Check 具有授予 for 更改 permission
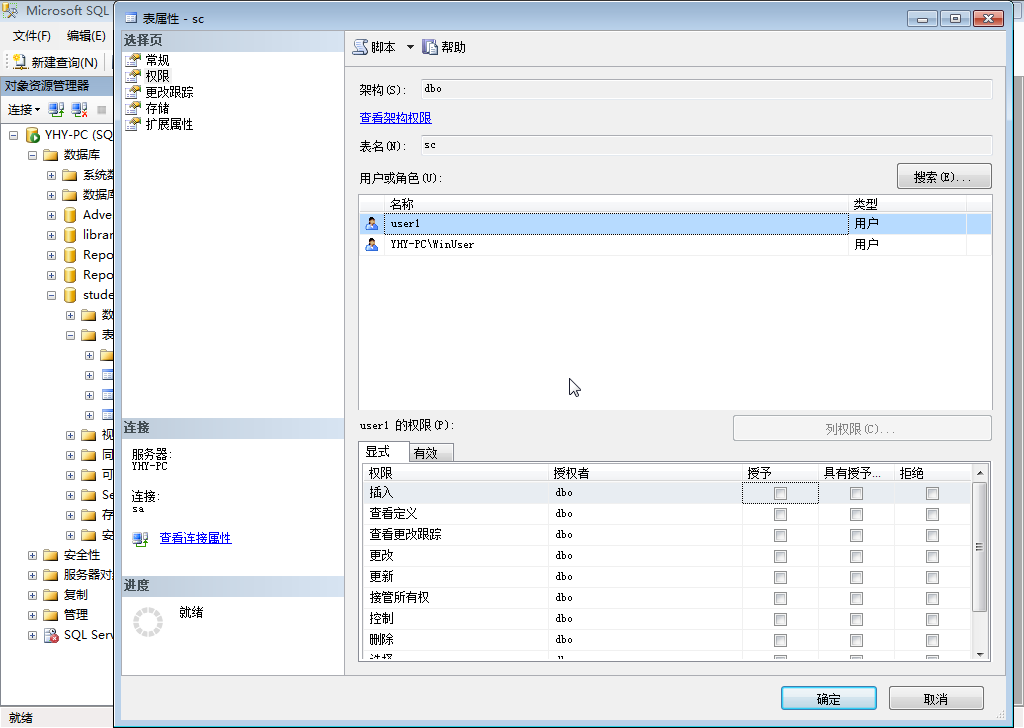Screen dimensions: 1024x728 coord(856,556)
